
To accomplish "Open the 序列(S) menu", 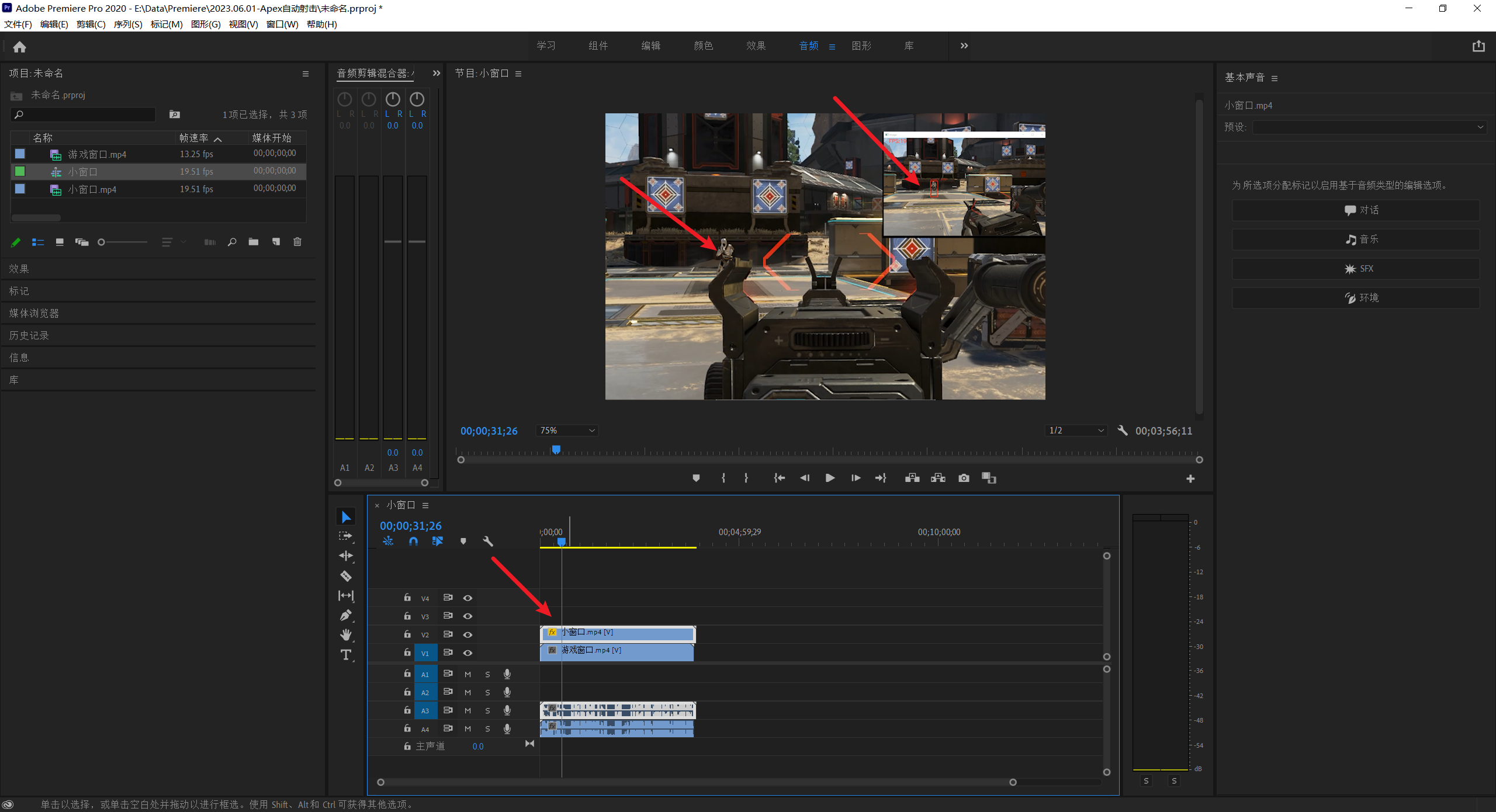I will [x=127, y=24].
